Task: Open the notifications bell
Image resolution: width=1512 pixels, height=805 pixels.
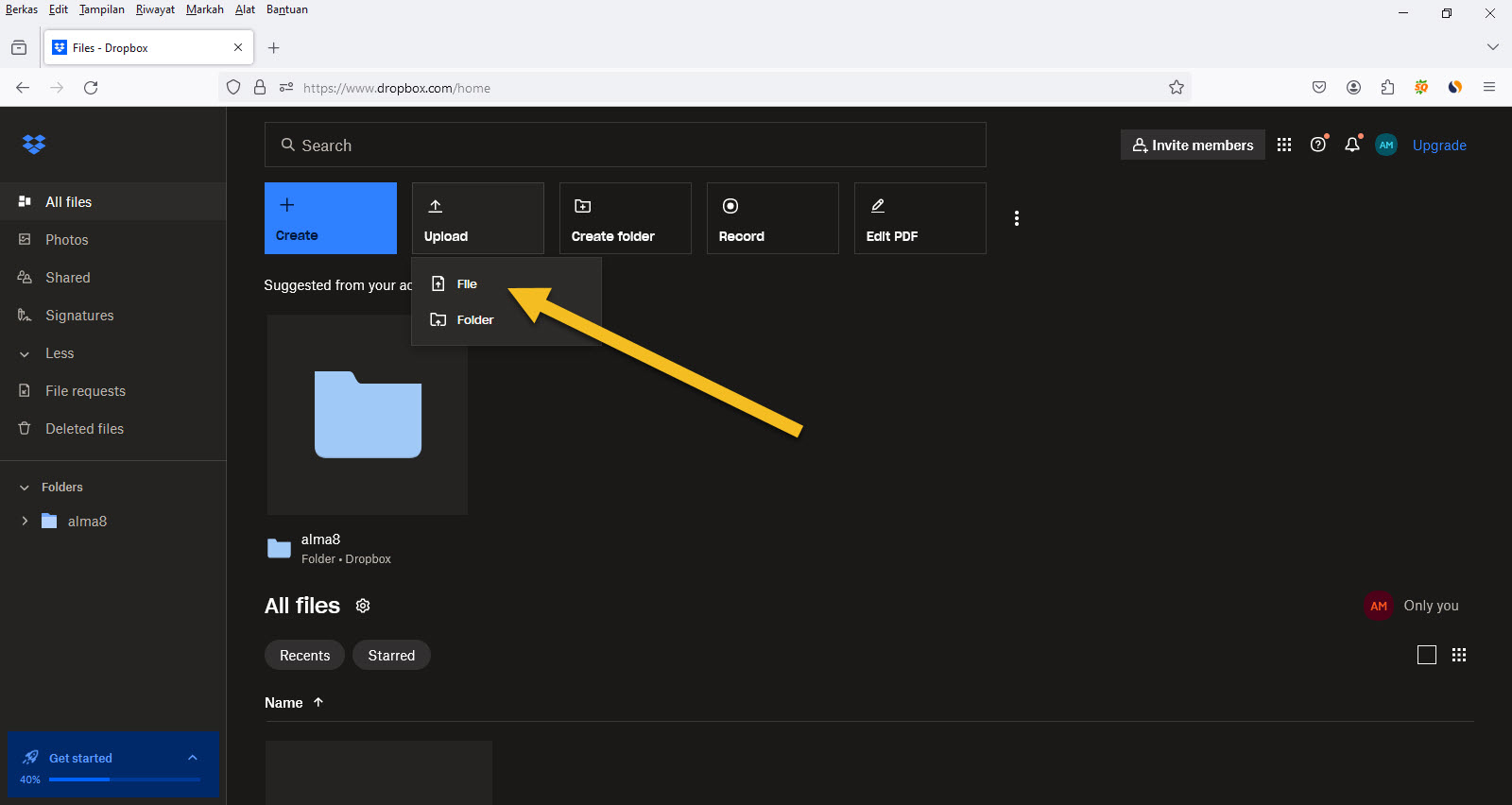Action: 1351,145
